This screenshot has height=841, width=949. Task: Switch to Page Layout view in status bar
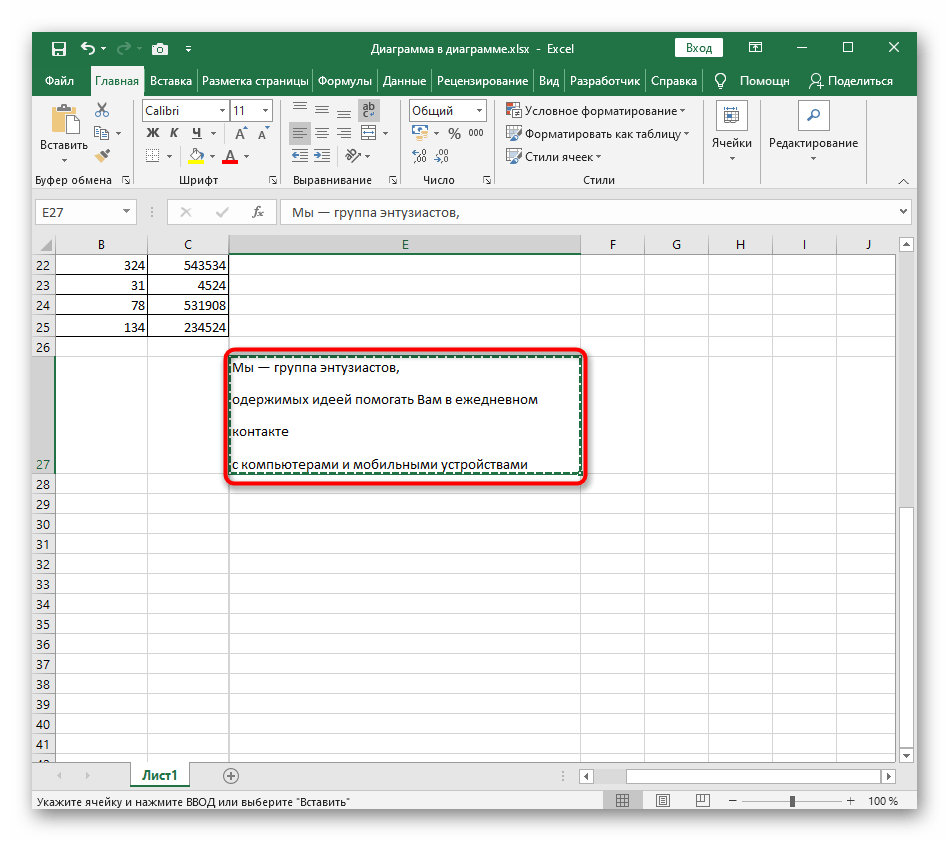(x=661, y=801)
